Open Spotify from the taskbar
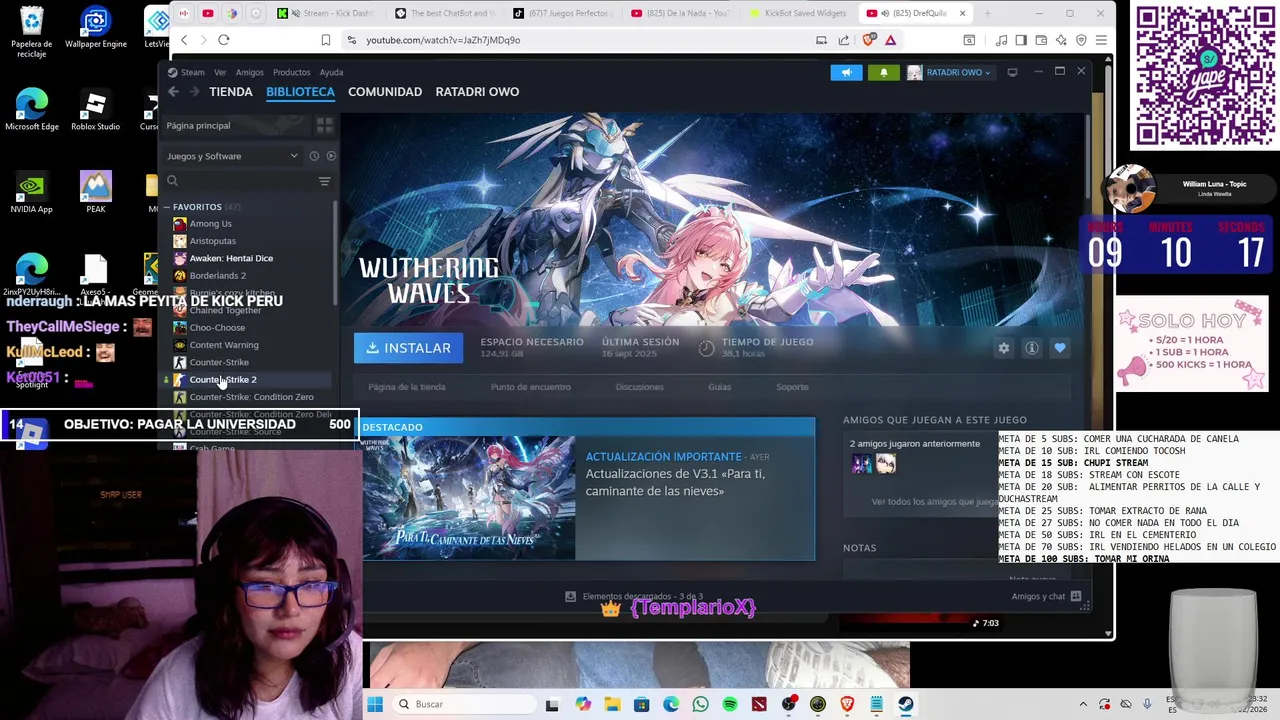The width and height of the screenshot is (1280, 720). (x=730, y=704)
